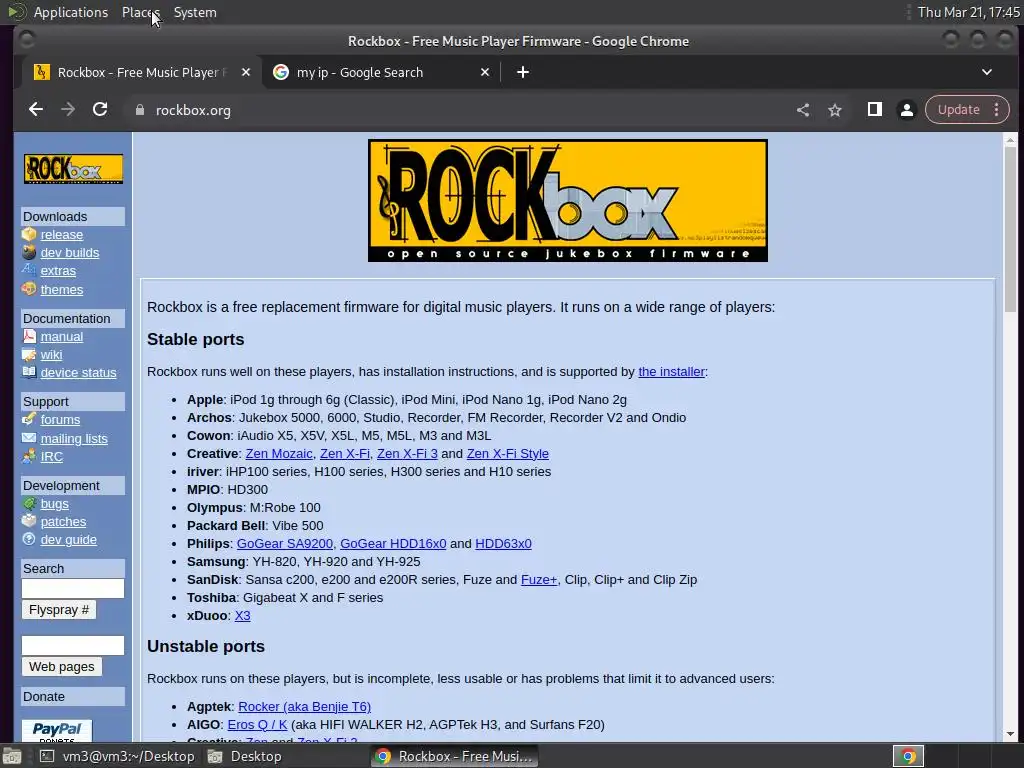Go back to the previous page
This screenshot has height=768, width=1024.
[x=36, y=110]
